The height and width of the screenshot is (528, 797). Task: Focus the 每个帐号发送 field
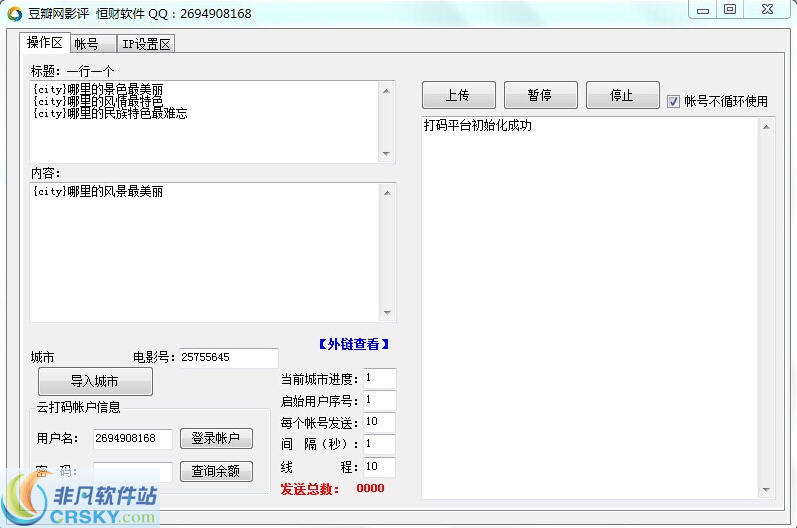tap(380, 422)
